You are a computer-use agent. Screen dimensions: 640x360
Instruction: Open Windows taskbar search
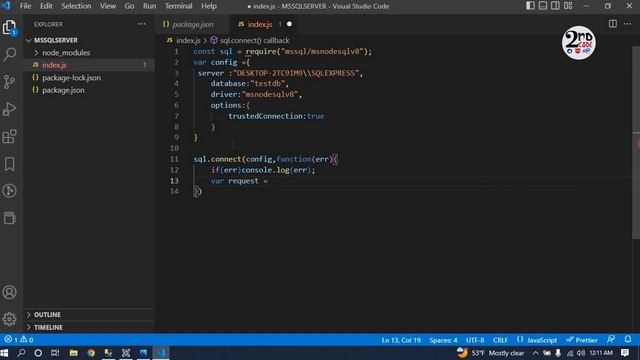point(21,353)
